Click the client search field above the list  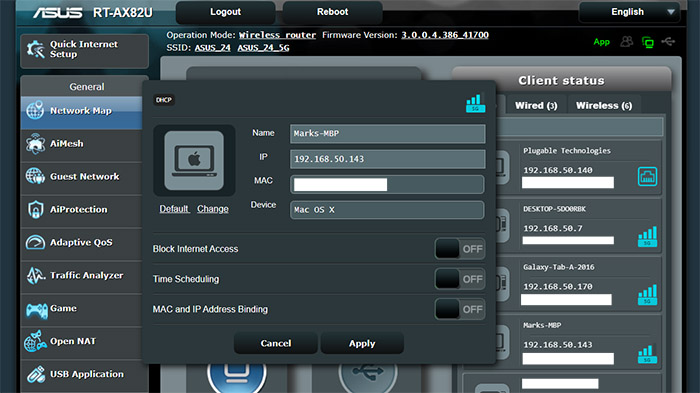(579, 128)
